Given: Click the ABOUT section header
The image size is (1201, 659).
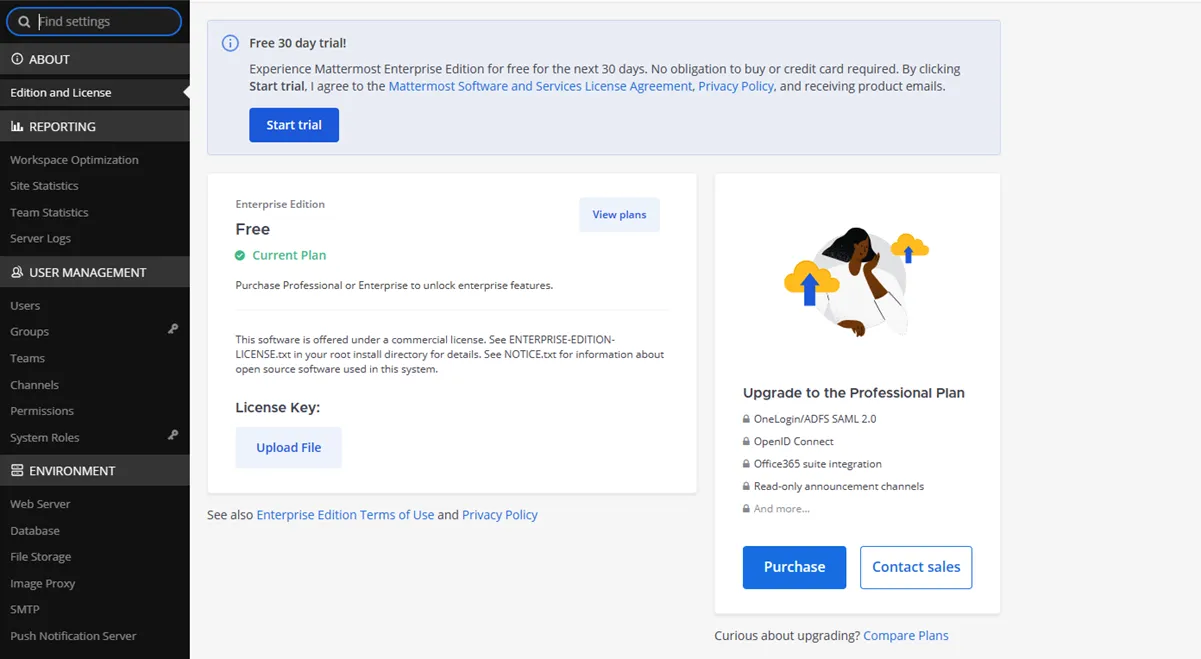Looking at the screenshot, I should point(95,59).
